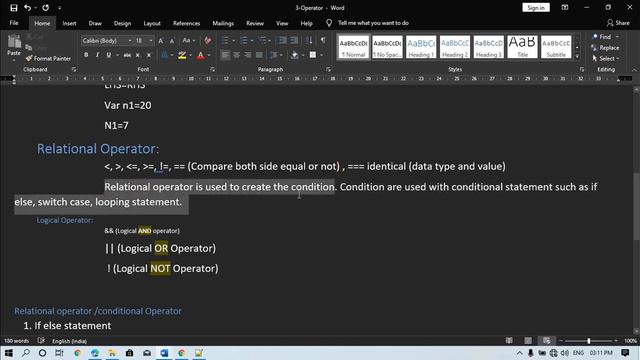This screenshot has height=360, width=640.
Task: Apply the red font color A
Action: coord(200,55)
